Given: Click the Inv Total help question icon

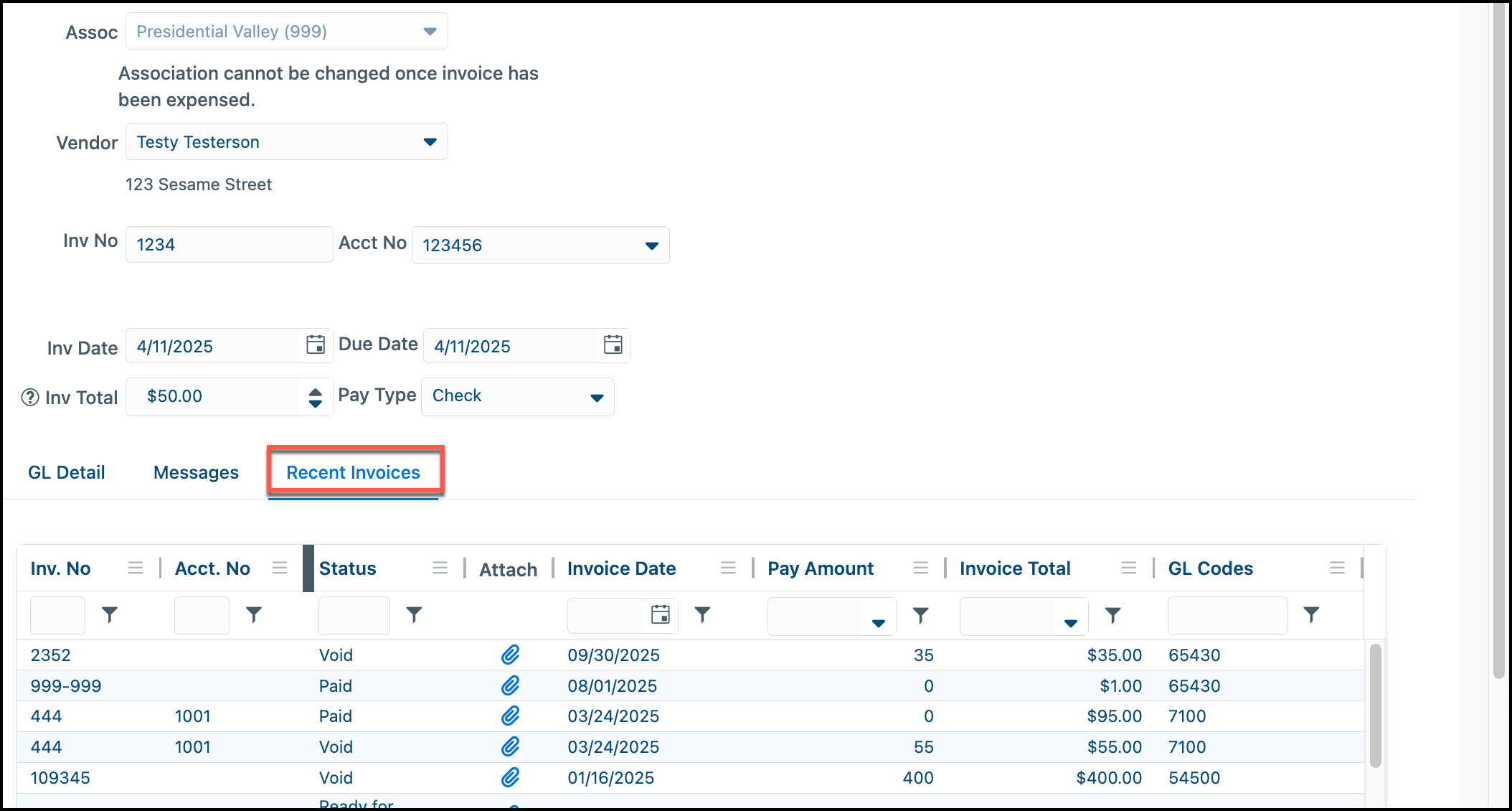Looking at the screenshot, I should (30, 397).
